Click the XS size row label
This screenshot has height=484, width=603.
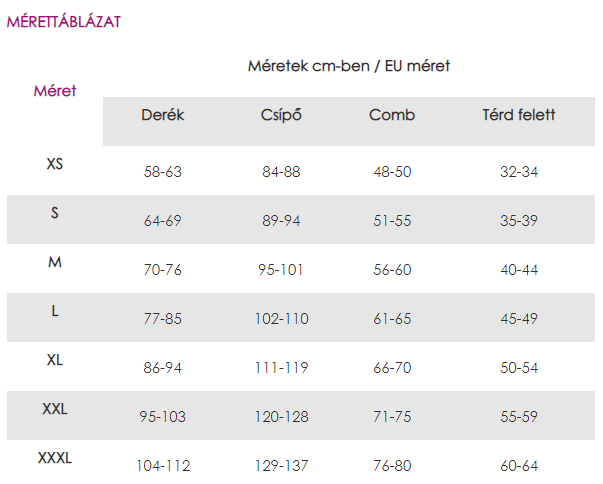pos(55,164)
